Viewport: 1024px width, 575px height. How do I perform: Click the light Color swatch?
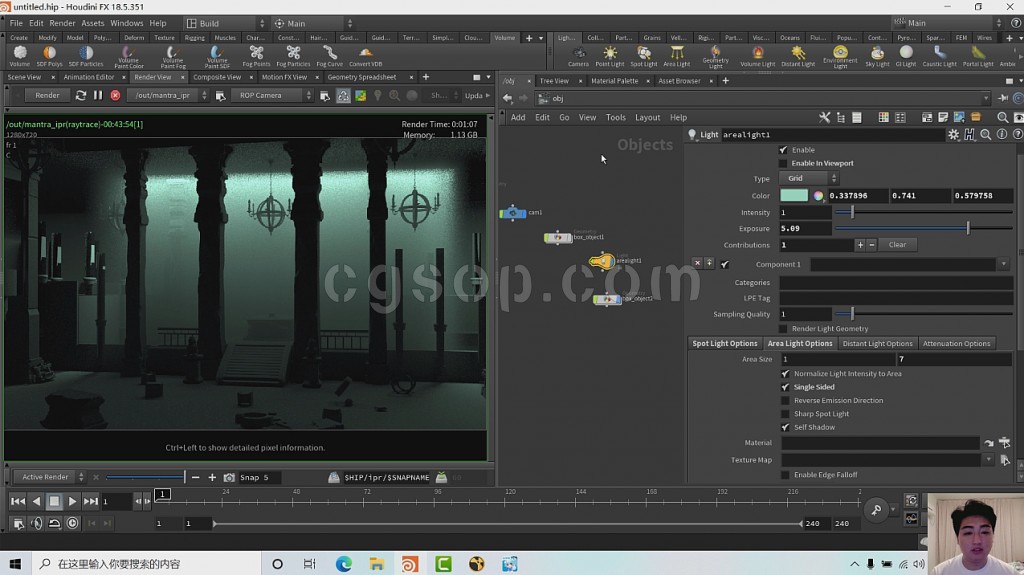pos(793,195)
